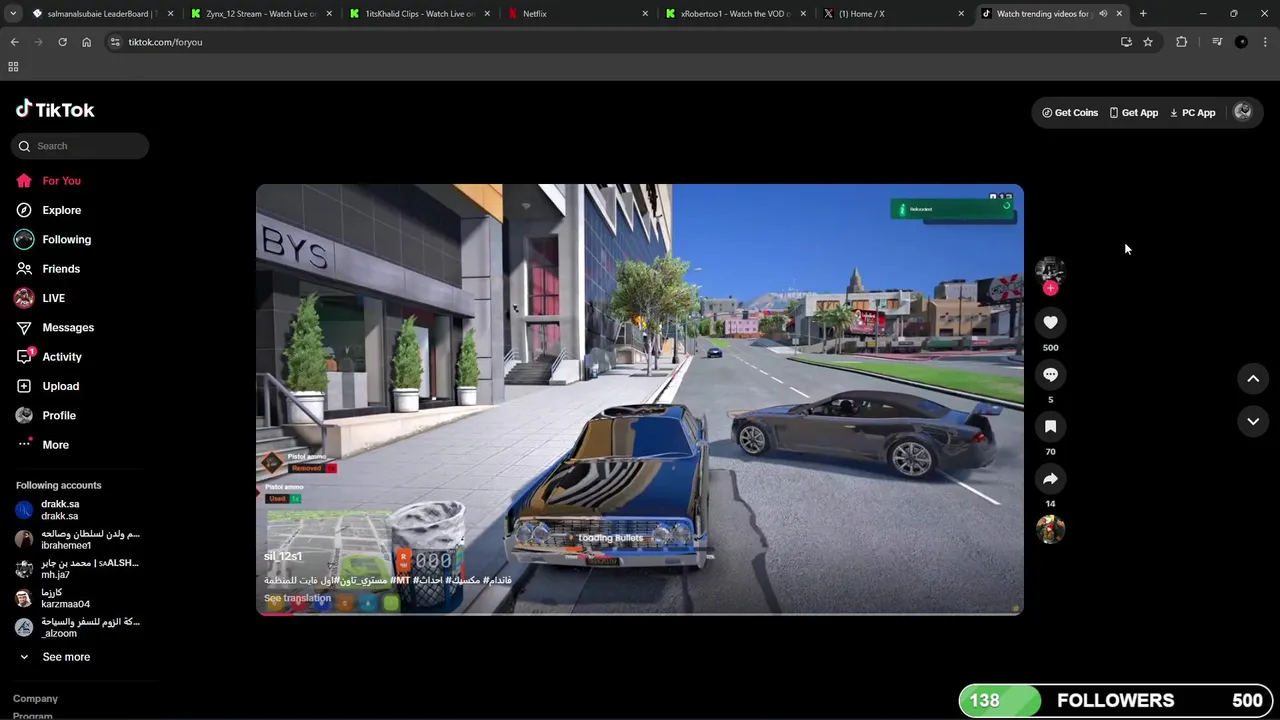Click the browser forward button
Screen dimensions: 1280x720
coord(38,42)
